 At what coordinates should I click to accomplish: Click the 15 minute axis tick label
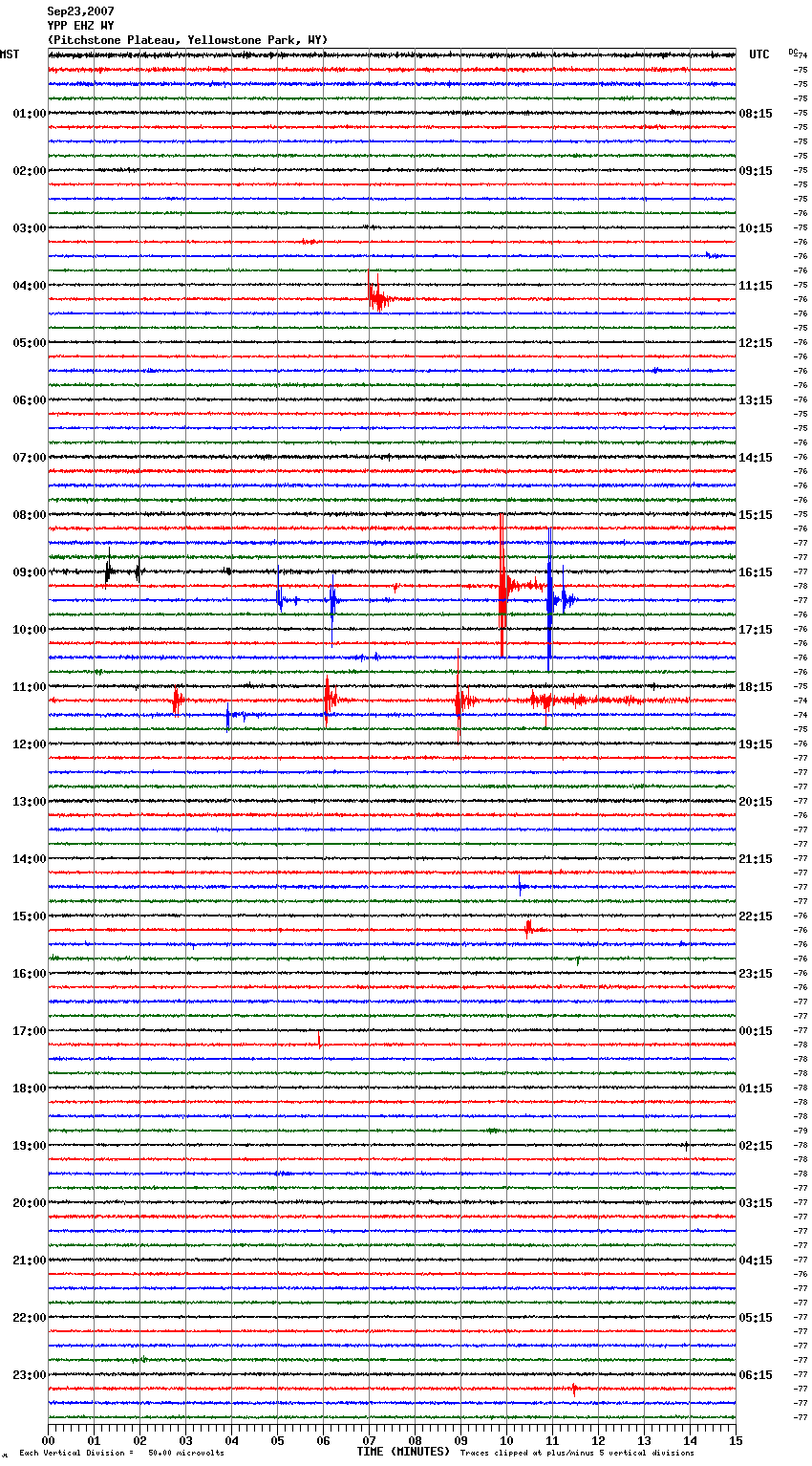coord(736,1440)
